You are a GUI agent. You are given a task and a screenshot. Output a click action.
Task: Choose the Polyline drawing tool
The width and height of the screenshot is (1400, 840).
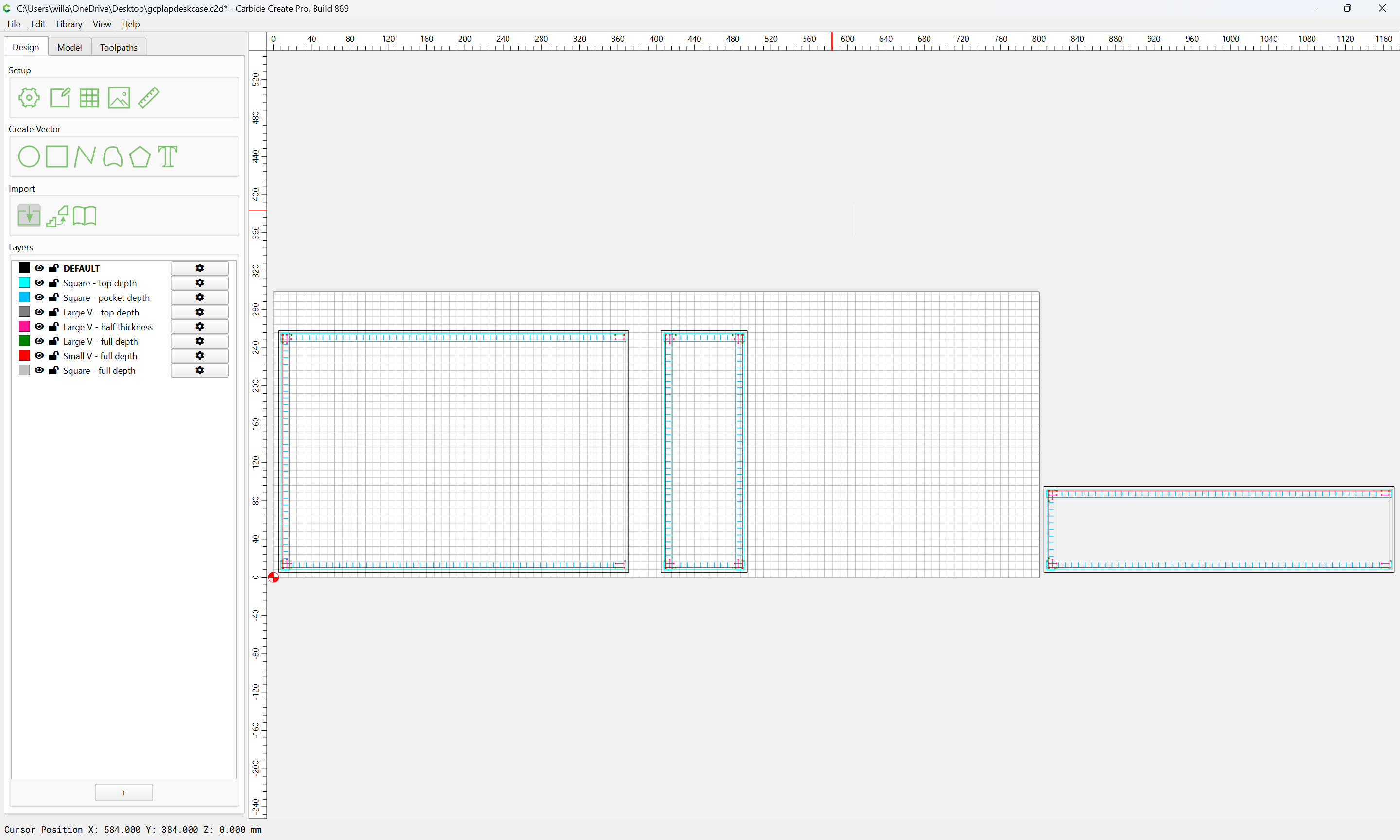[x=85, y=156]
